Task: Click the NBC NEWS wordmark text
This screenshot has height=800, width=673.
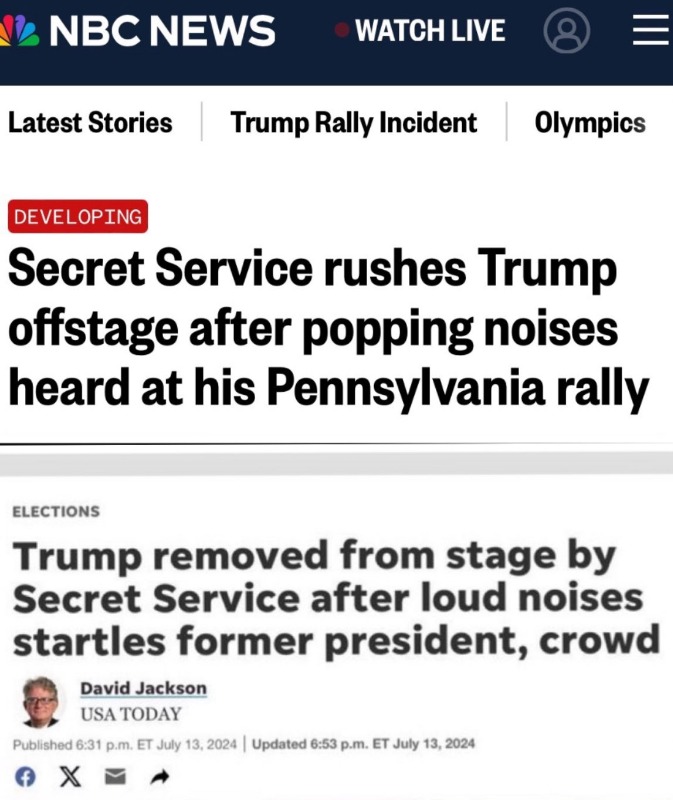Action: (162, 31)
